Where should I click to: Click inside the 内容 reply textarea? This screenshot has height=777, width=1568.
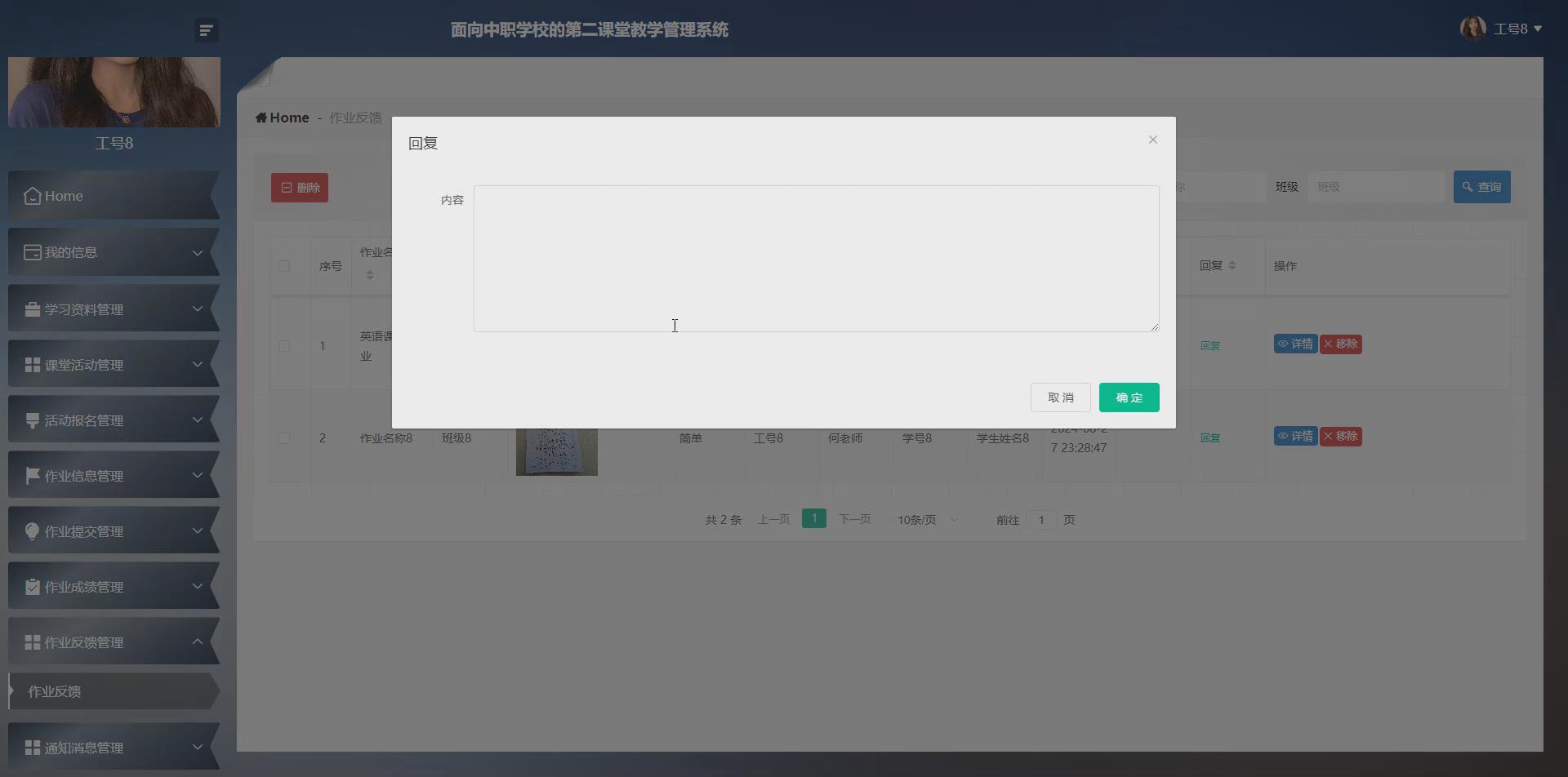click(x=815, y=258)
